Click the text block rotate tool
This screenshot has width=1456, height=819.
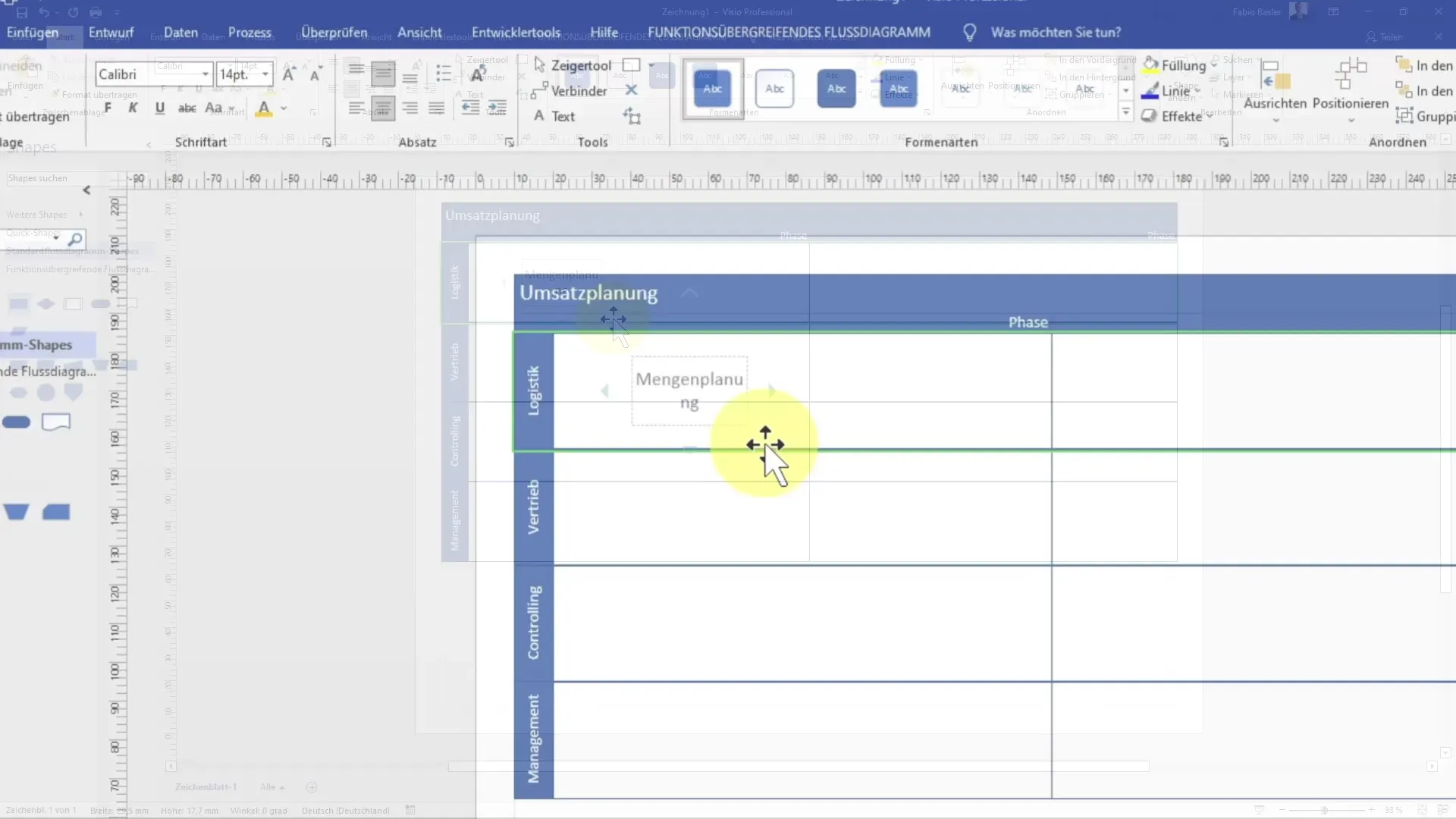[x=632, y=116]
